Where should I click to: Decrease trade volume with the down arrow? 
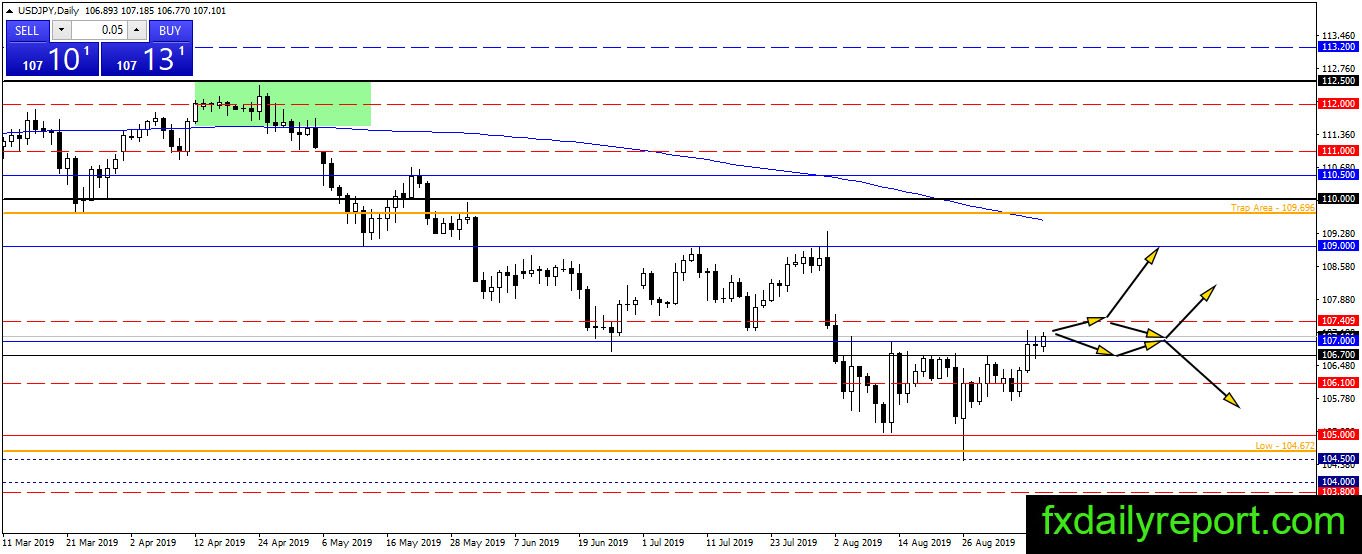pyautogui.click(x=59, y=30)
